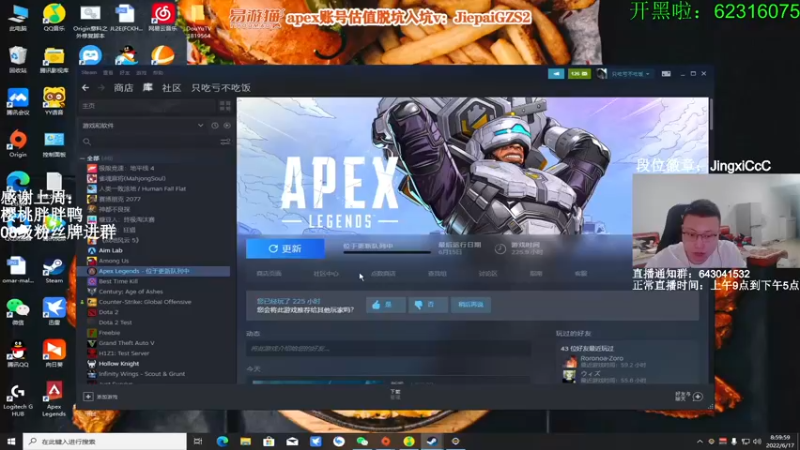Open the YY voice desktop icon
Screen dimensions: 800x450
coord(54,101)
